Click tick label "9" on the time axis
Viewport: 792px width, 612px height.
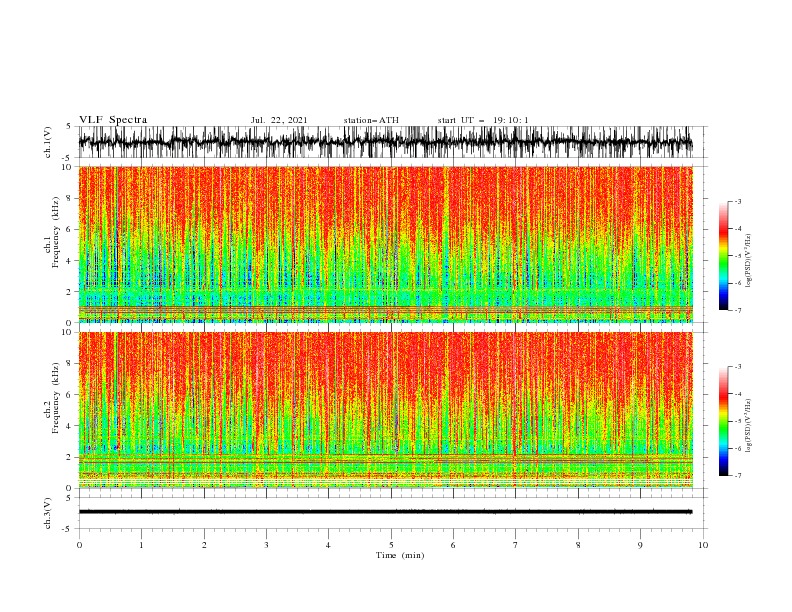(x=640, y=545)
